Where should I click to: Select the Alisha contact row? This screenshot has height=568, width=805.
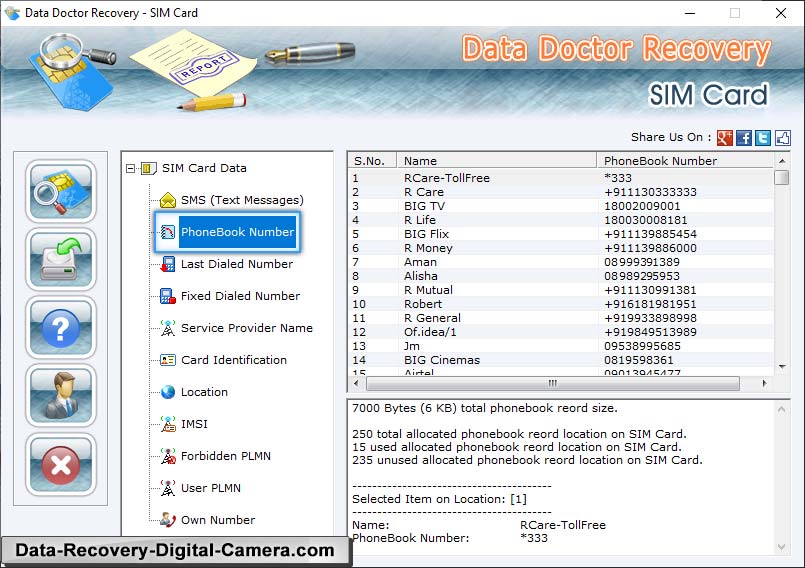click(x=561, y=276)
